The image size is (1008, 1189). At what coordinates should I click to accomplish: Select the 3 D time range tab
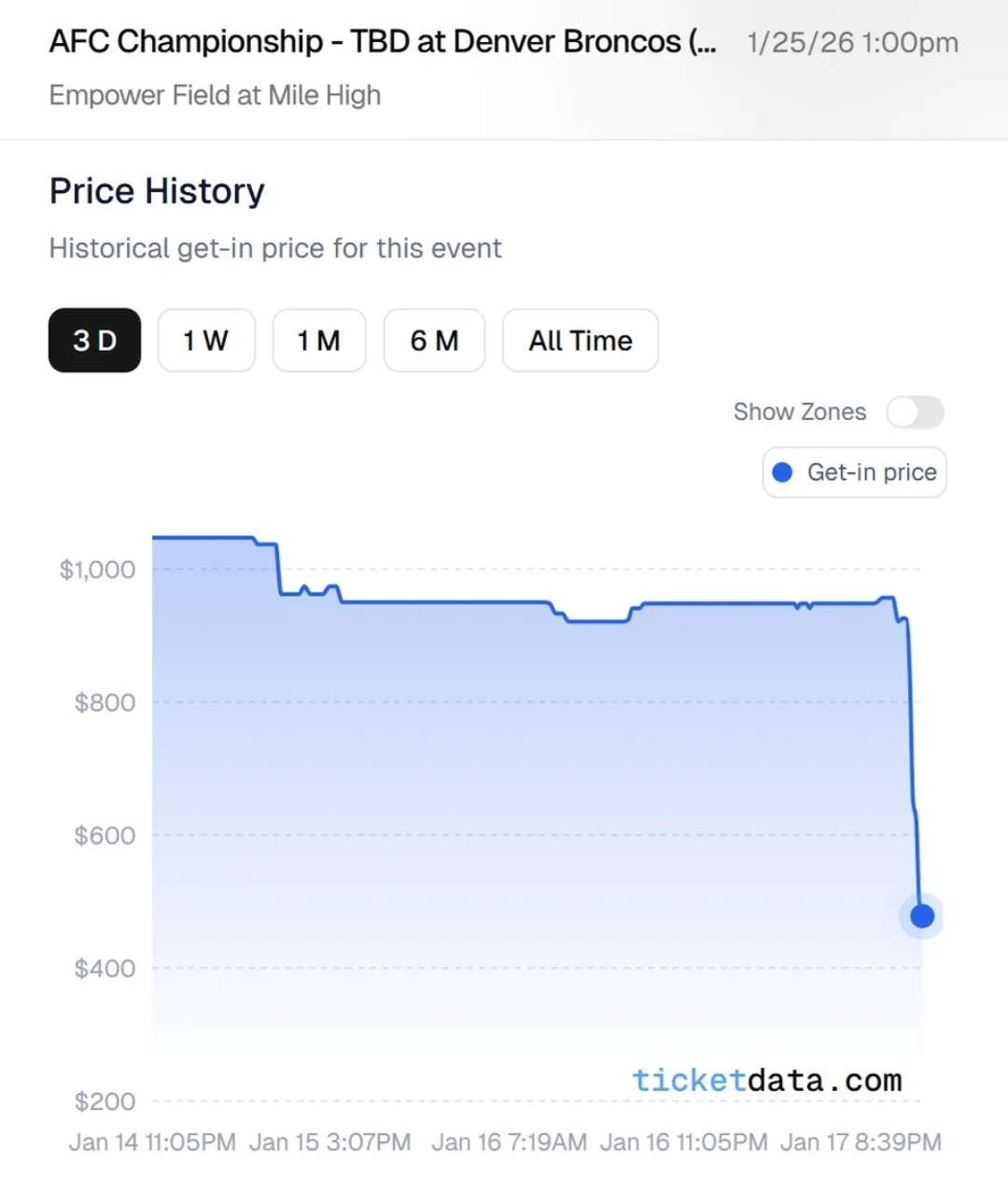point(94,341)
